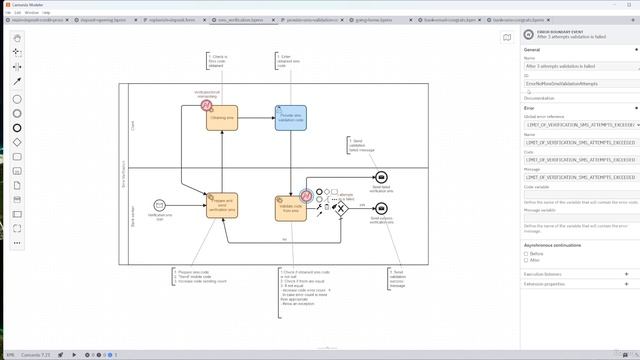Switch to banksmscongrats.bpmn tab

[518, 20]
